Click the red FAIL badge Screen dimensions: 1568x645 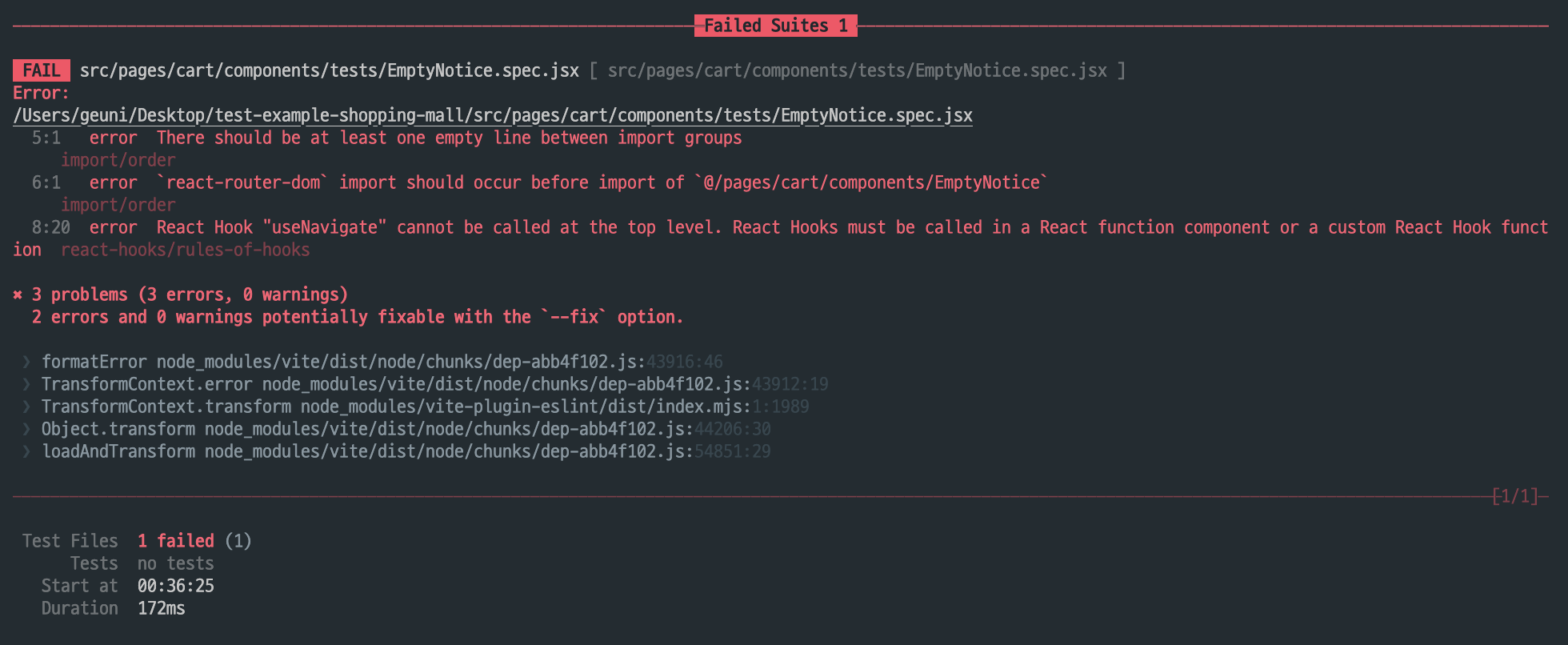pos(42,70)
